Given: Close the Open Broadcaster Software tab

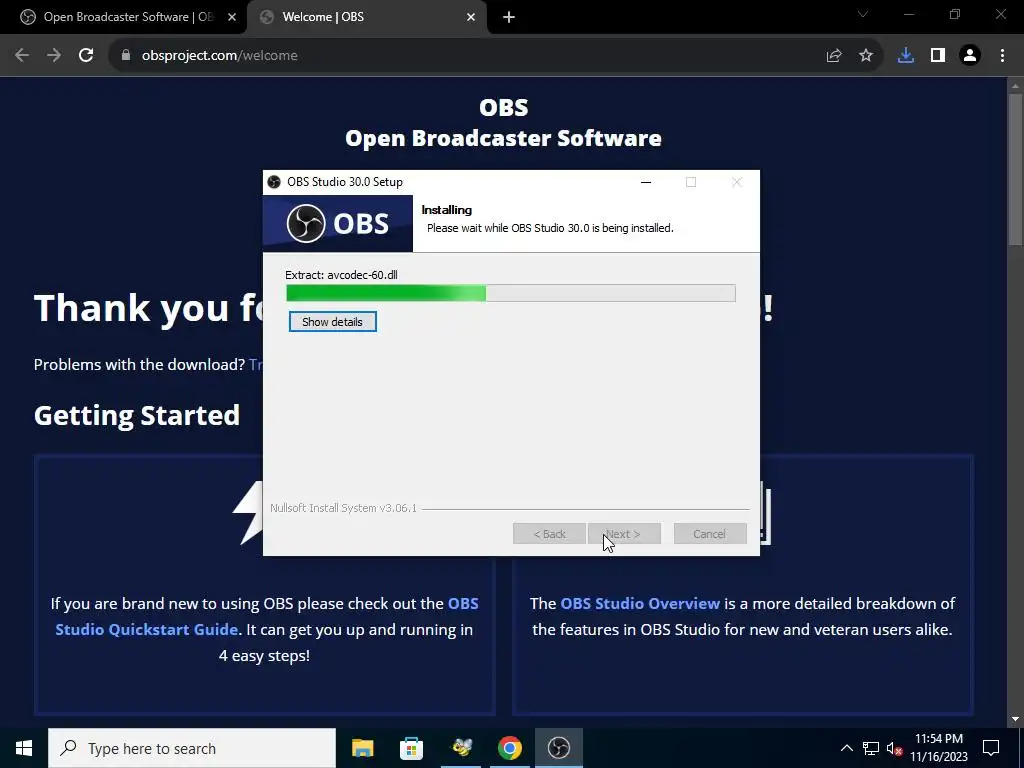Looking at the screenshot, I should tap(232, 18).
